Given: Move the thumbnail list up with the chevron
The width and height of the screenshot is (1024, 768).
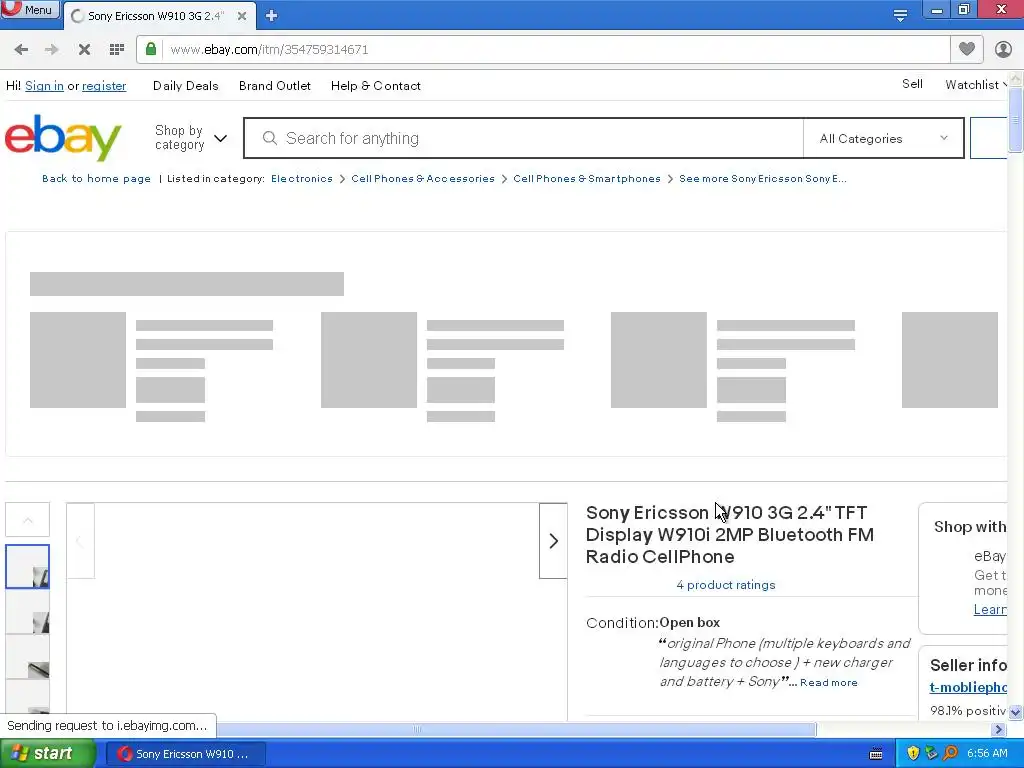Looking at the screenshot, I should coord(27,520).
